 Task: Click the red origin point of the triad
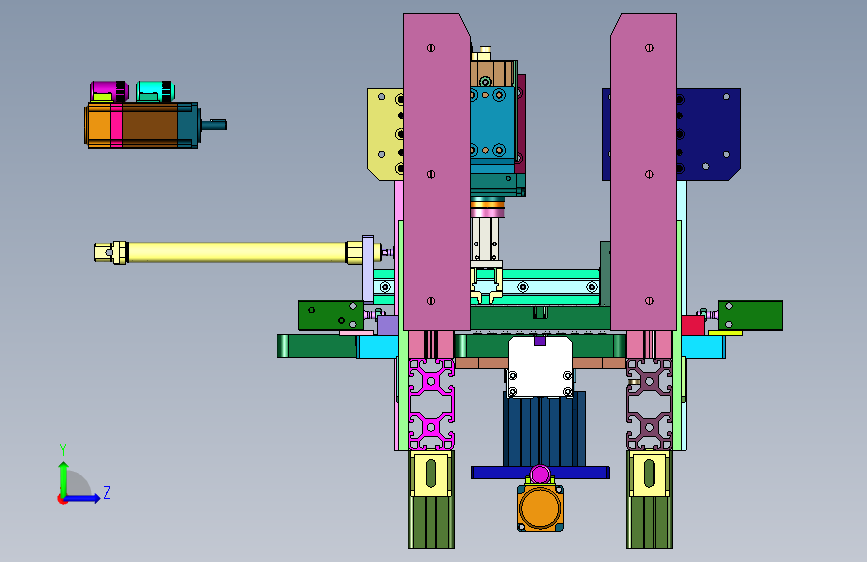tap(62, 499)
